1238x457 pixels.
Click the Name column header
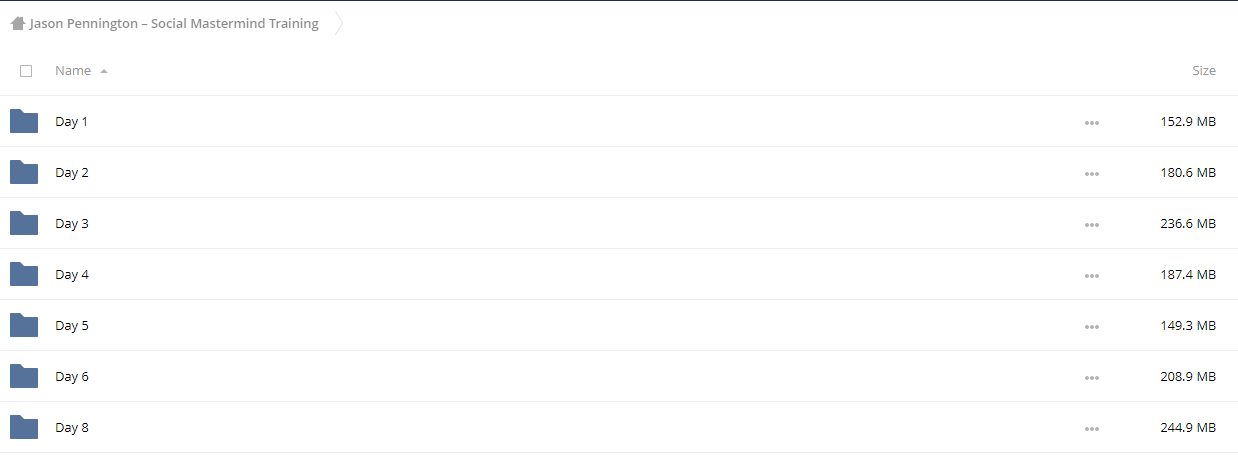click(x=73, y=71)
